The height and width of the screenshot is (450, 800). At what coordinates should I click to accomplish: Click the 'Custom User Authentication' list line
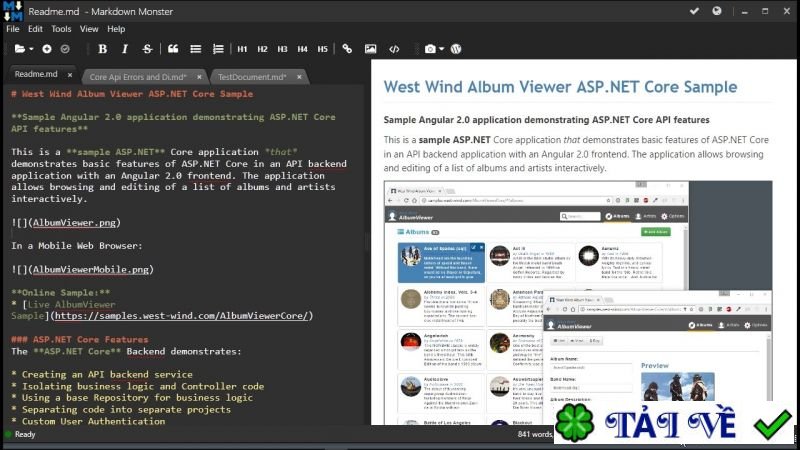click(x=88, y=421)
